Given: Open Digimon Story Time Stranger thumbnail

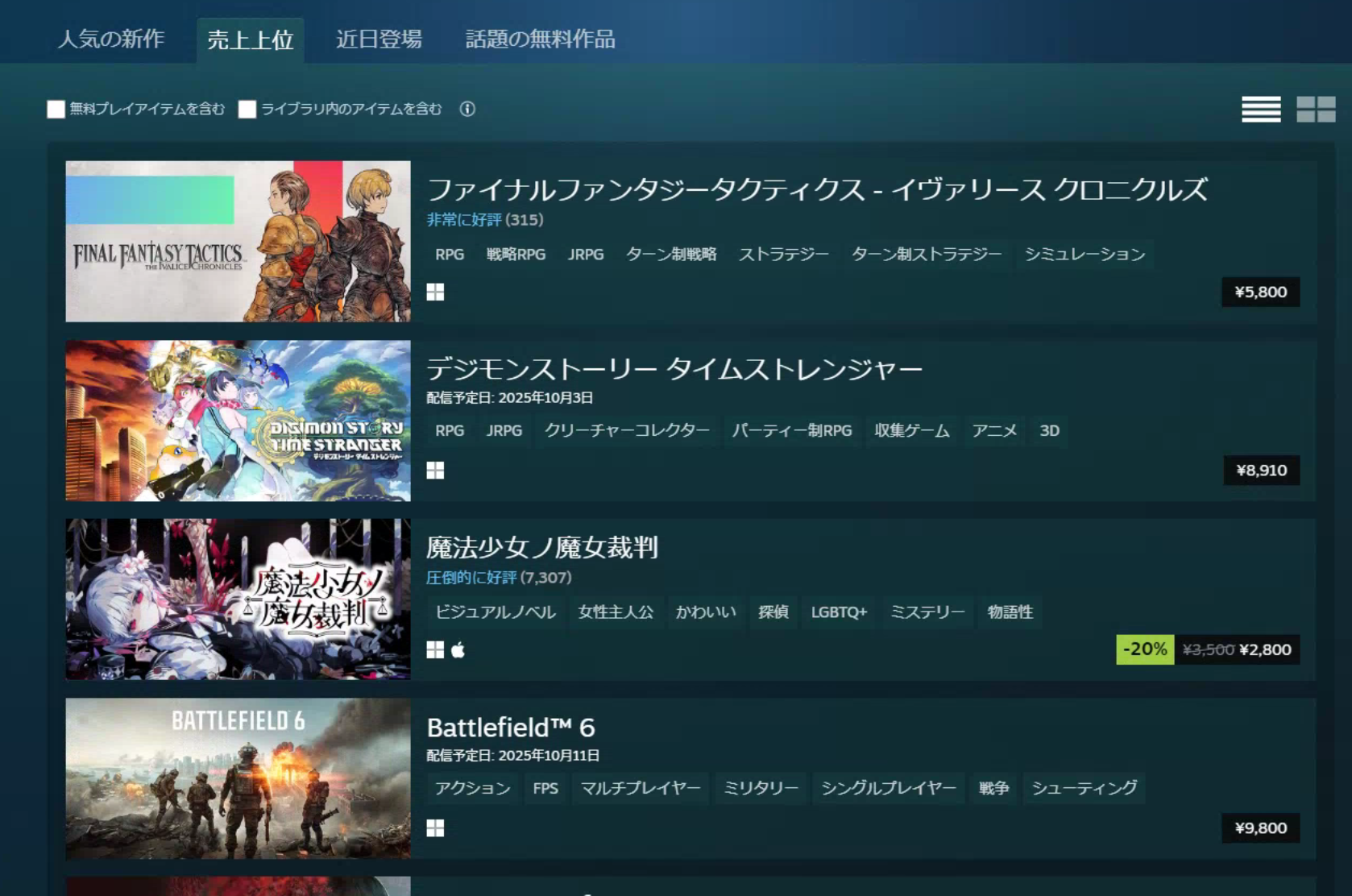Looking at the screenshot, I should click(x=238, y=421).
